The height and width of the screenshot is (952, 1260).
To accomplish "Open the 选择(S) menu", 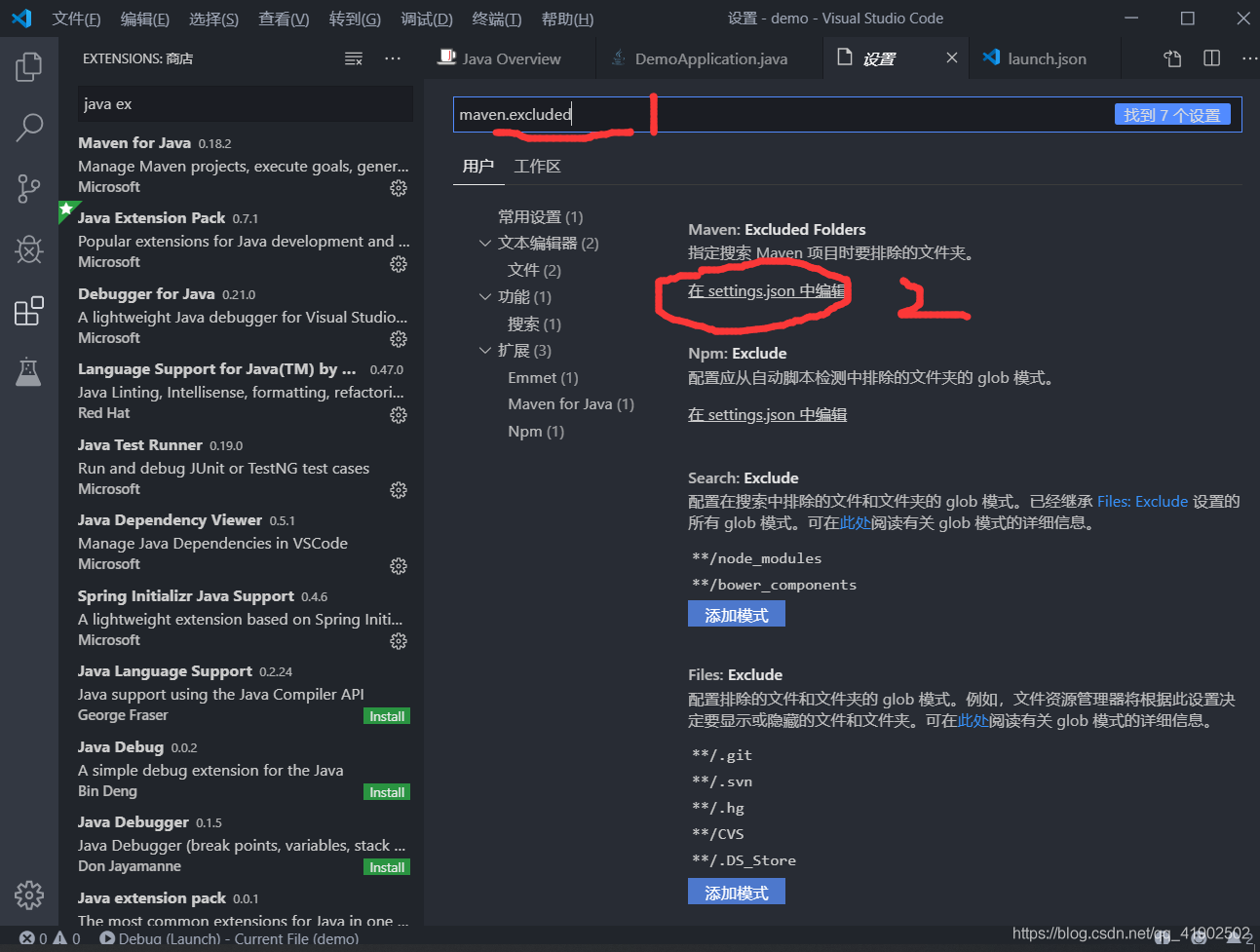I will pyautogui.click(x=213, y=19).
